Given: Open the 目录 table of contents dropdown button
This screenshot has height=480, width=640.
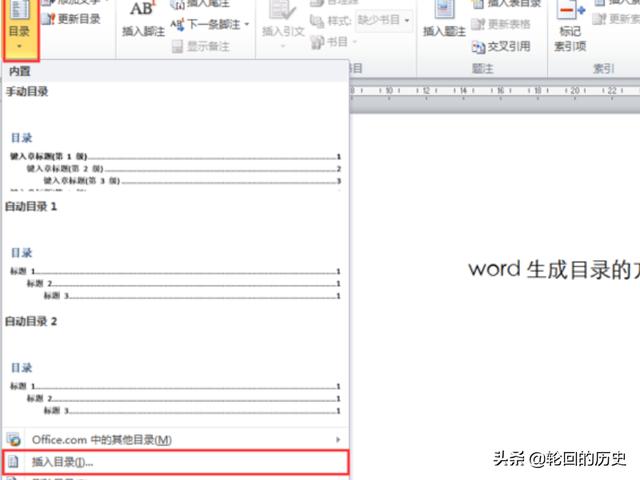Looking at the screenshot, I should tap(20, 29).
